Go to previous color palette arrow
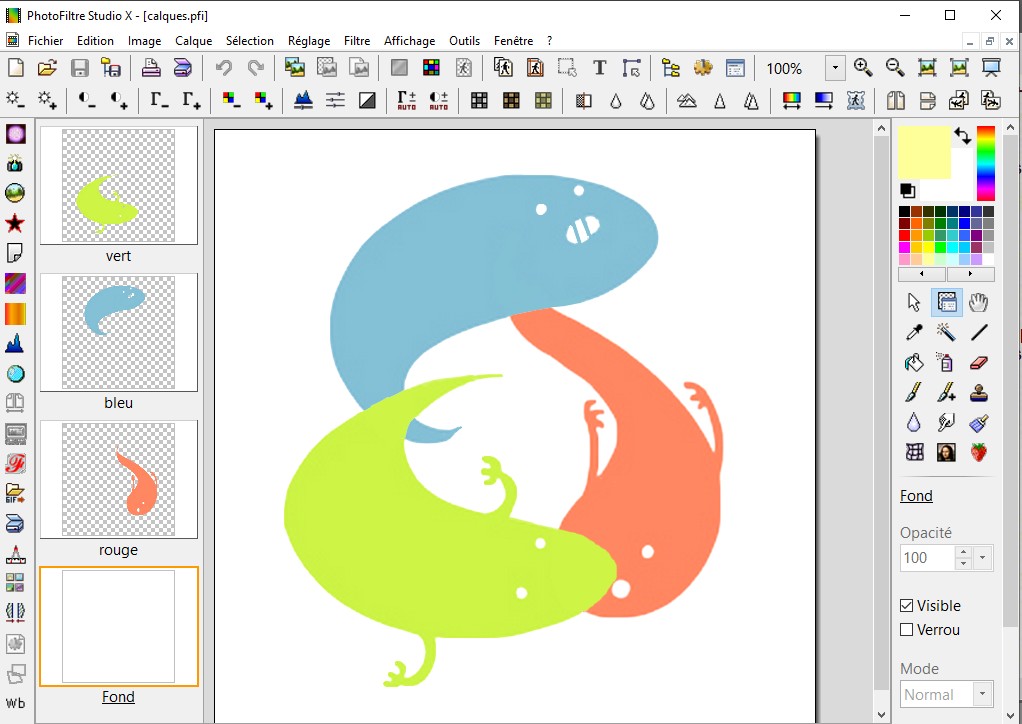The height and width of the screenshot is (724, 1022). [922, 274]
